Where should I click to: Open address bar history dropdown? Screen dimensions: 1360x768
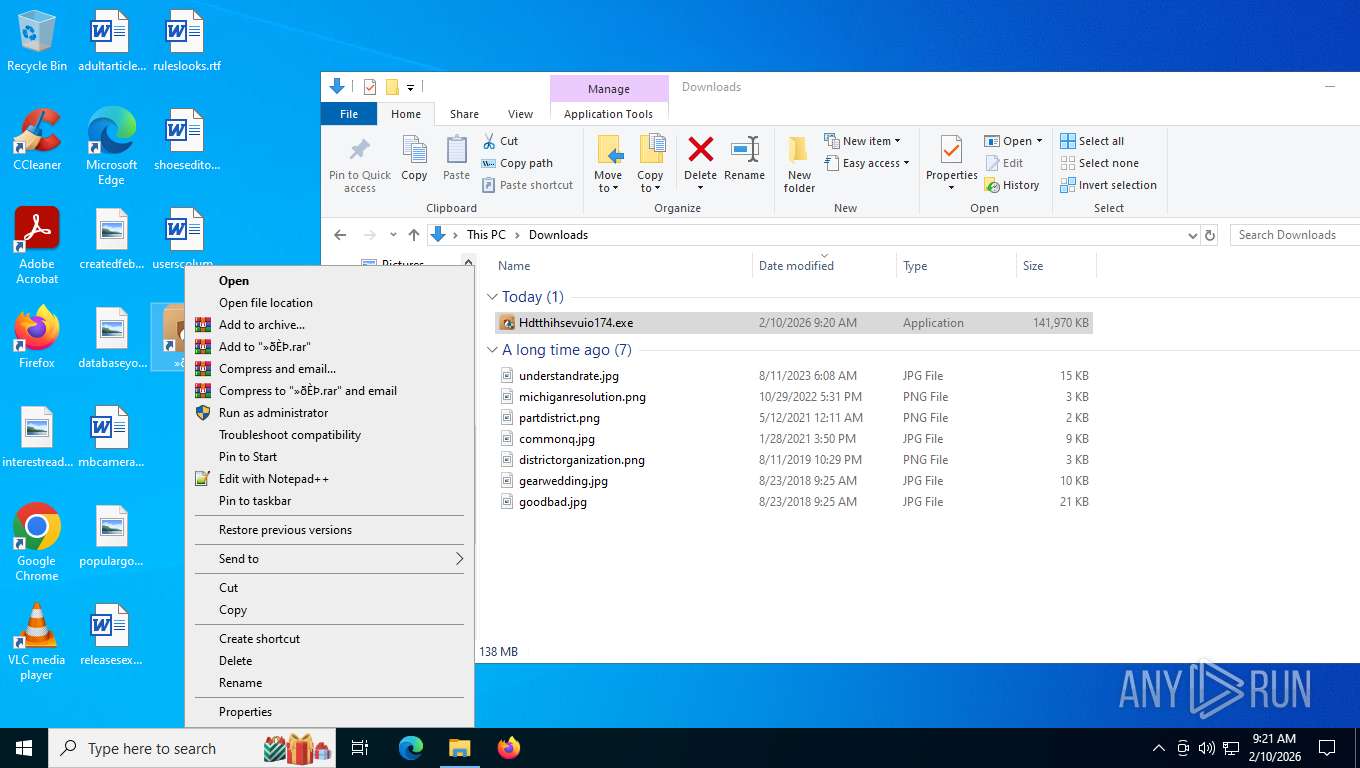coord(1192,235)
